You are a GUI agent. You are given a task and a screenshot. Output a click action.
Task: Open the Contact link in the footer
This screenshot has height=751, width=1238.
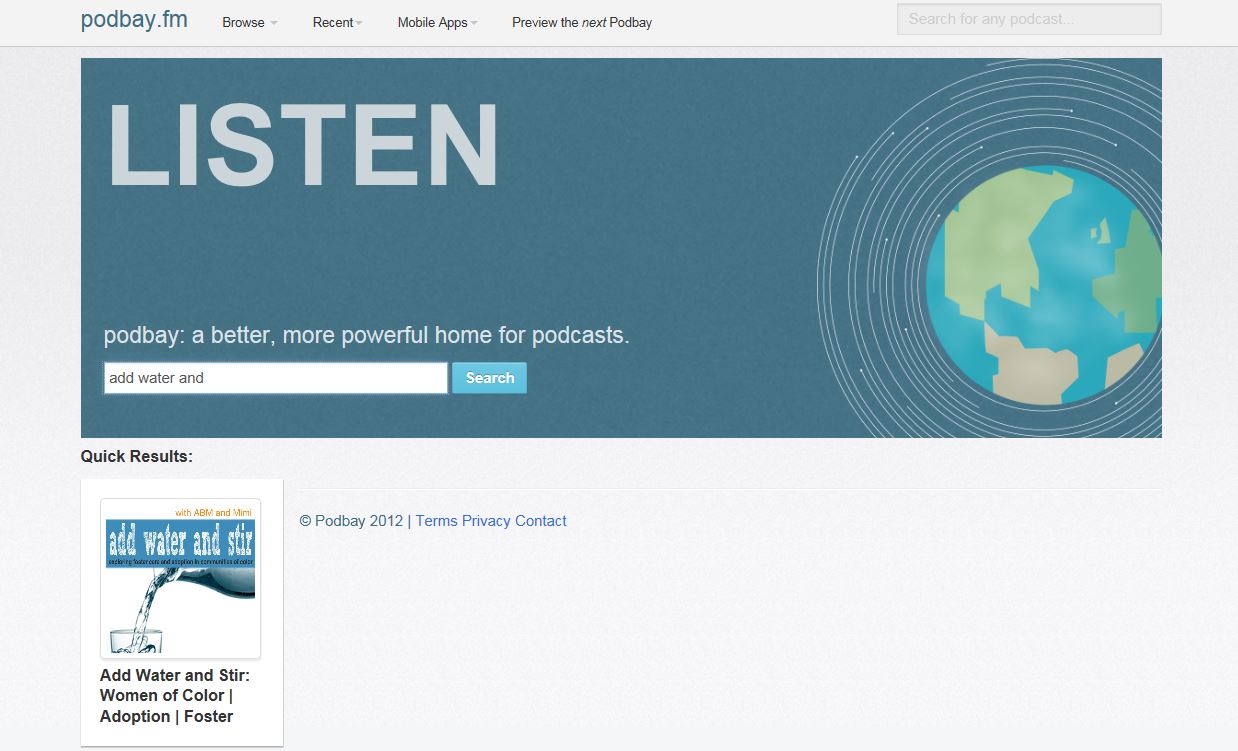[541, 521]
